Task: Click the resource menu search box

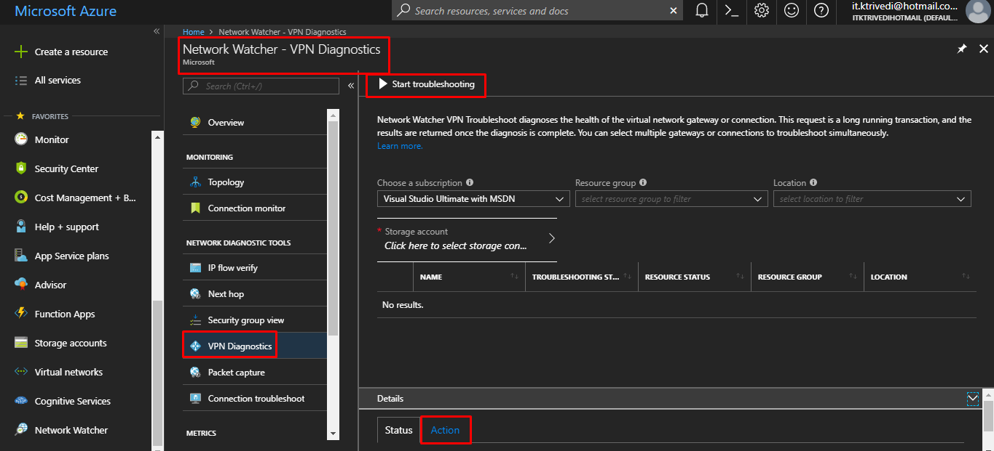Action: tap(262, 86)
